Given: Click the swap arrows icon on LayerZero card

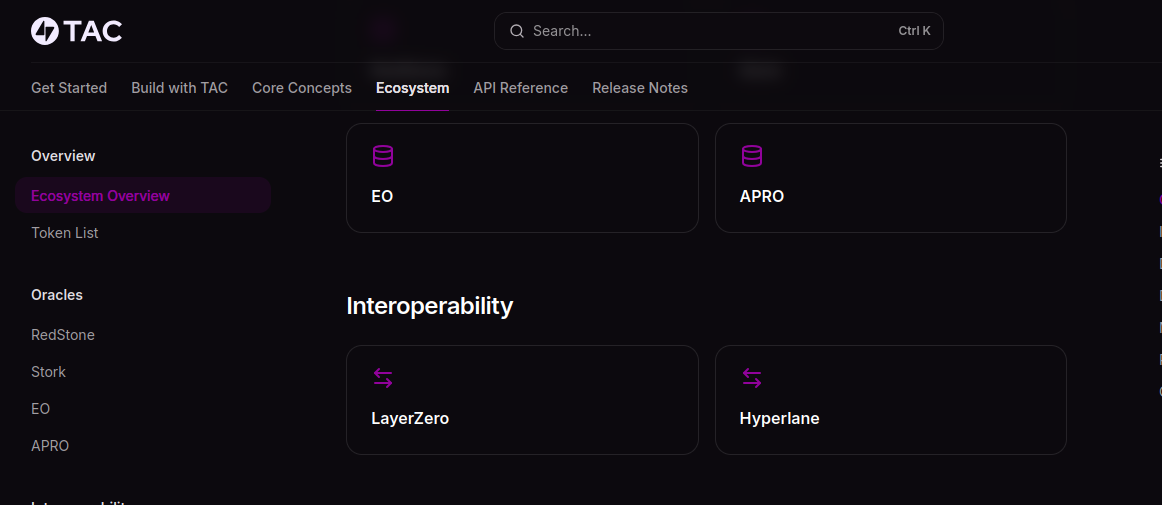Looking at the screenshot, I should click(383, 378).
